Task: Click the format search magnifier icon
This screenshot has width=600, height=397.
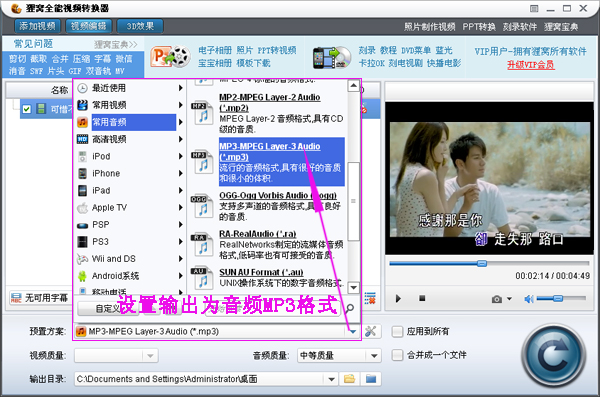Action: 349,308
